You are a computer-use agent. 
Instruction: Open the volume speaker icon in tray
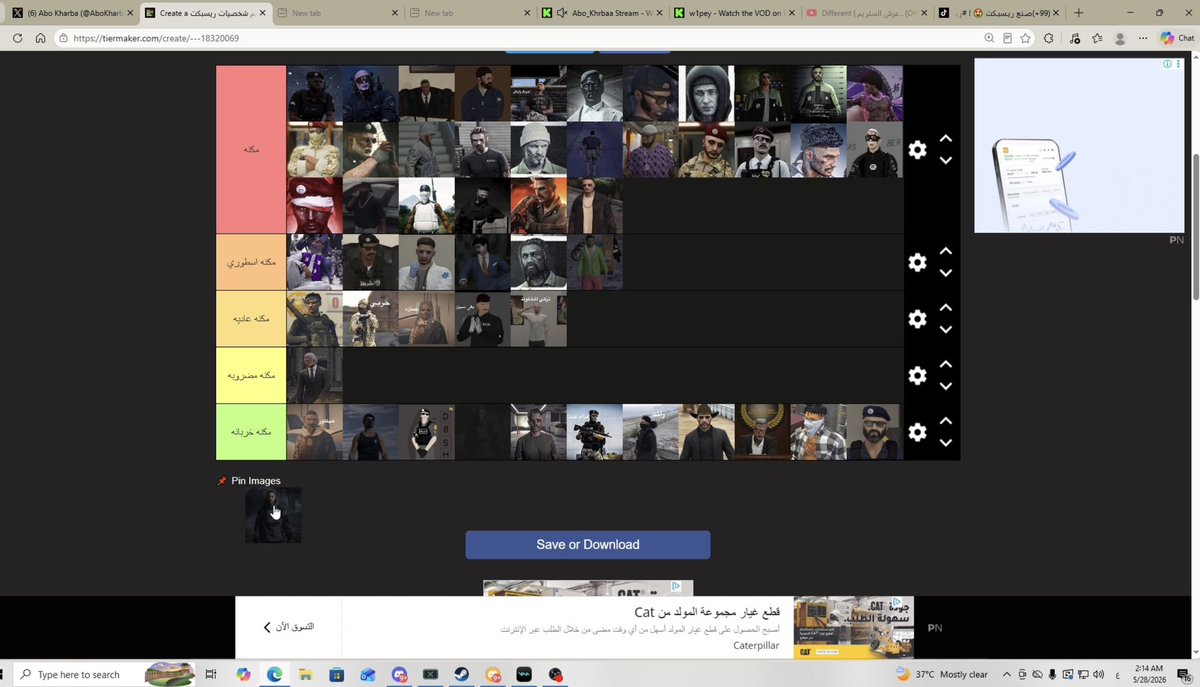click(1098, 675)
